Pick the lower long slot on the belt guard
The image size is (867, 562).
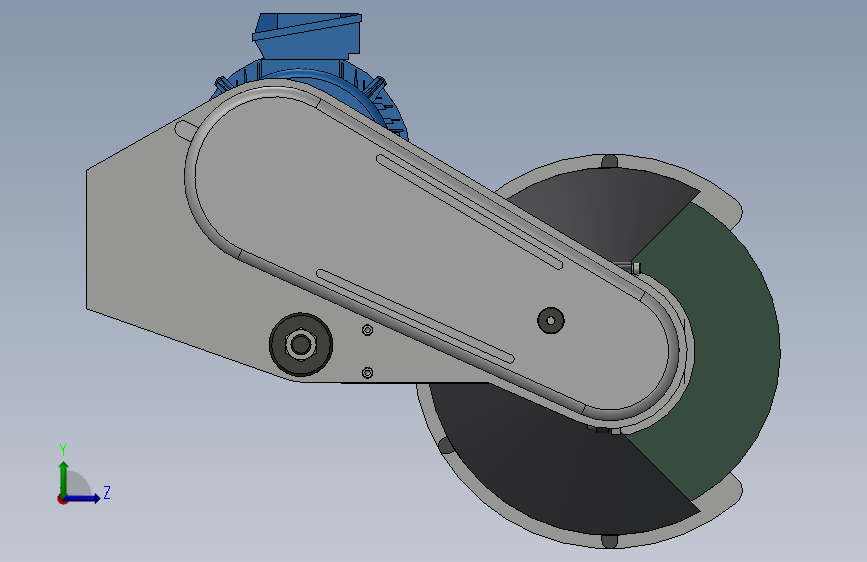[415, 316]
